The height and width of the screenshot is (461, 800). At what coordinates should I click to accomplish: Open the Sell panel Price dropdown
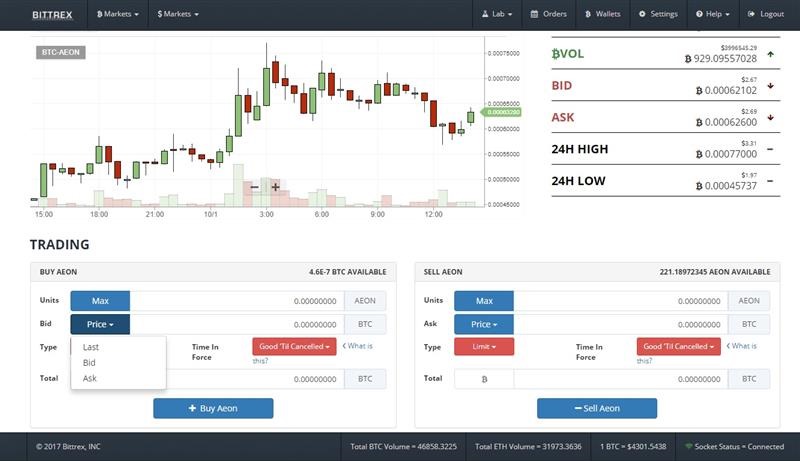(484, 324)
